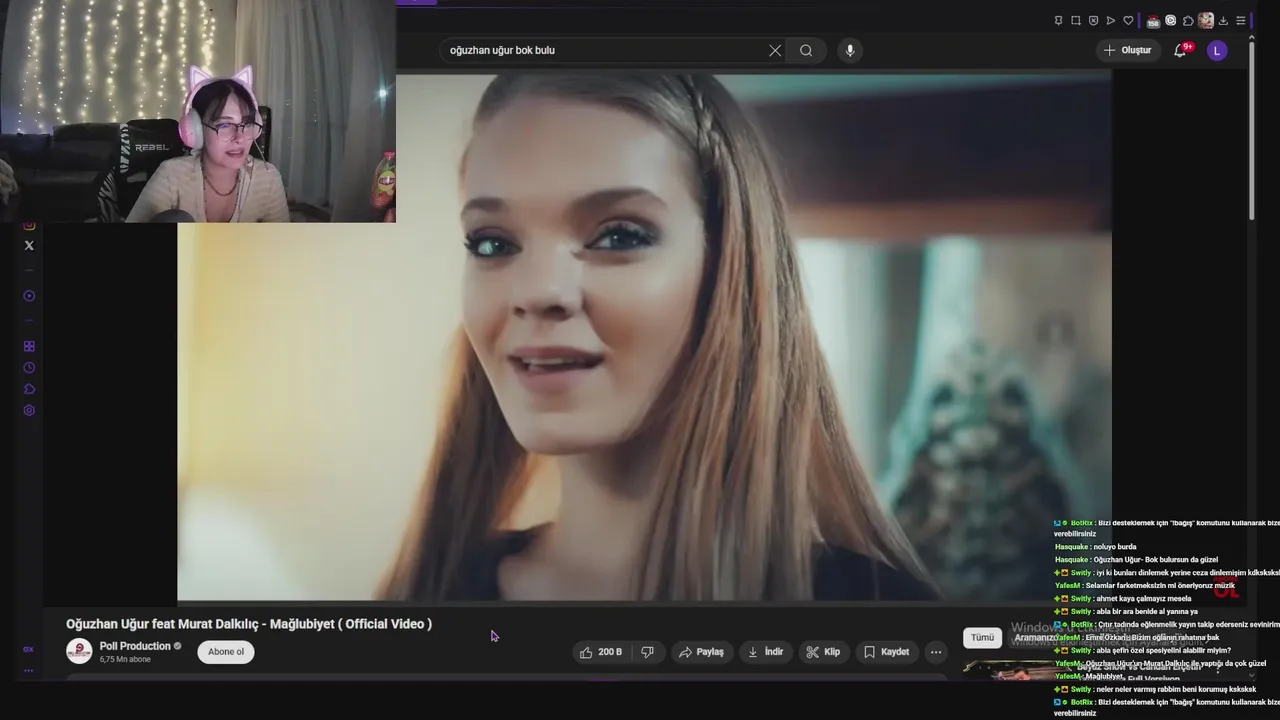The image size is (1280, 720).
Task: Open history clock icon in sidebar
Action: point(29,368)
